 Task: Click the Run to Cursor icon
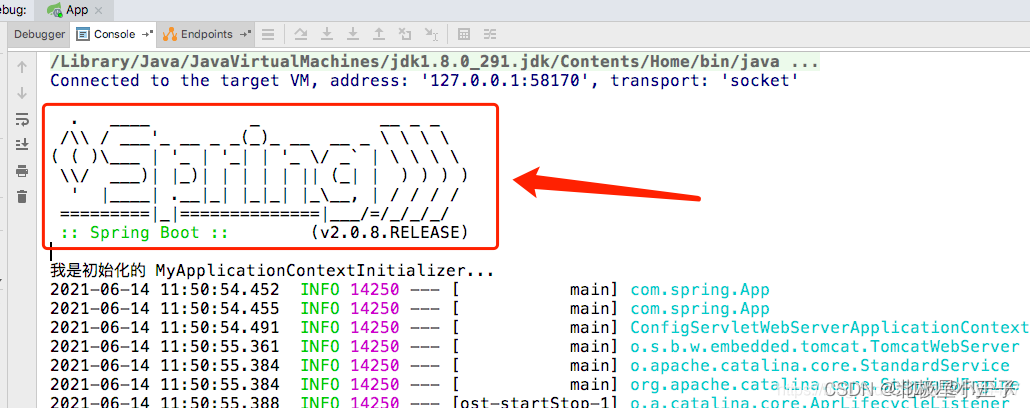click(431, 34)
